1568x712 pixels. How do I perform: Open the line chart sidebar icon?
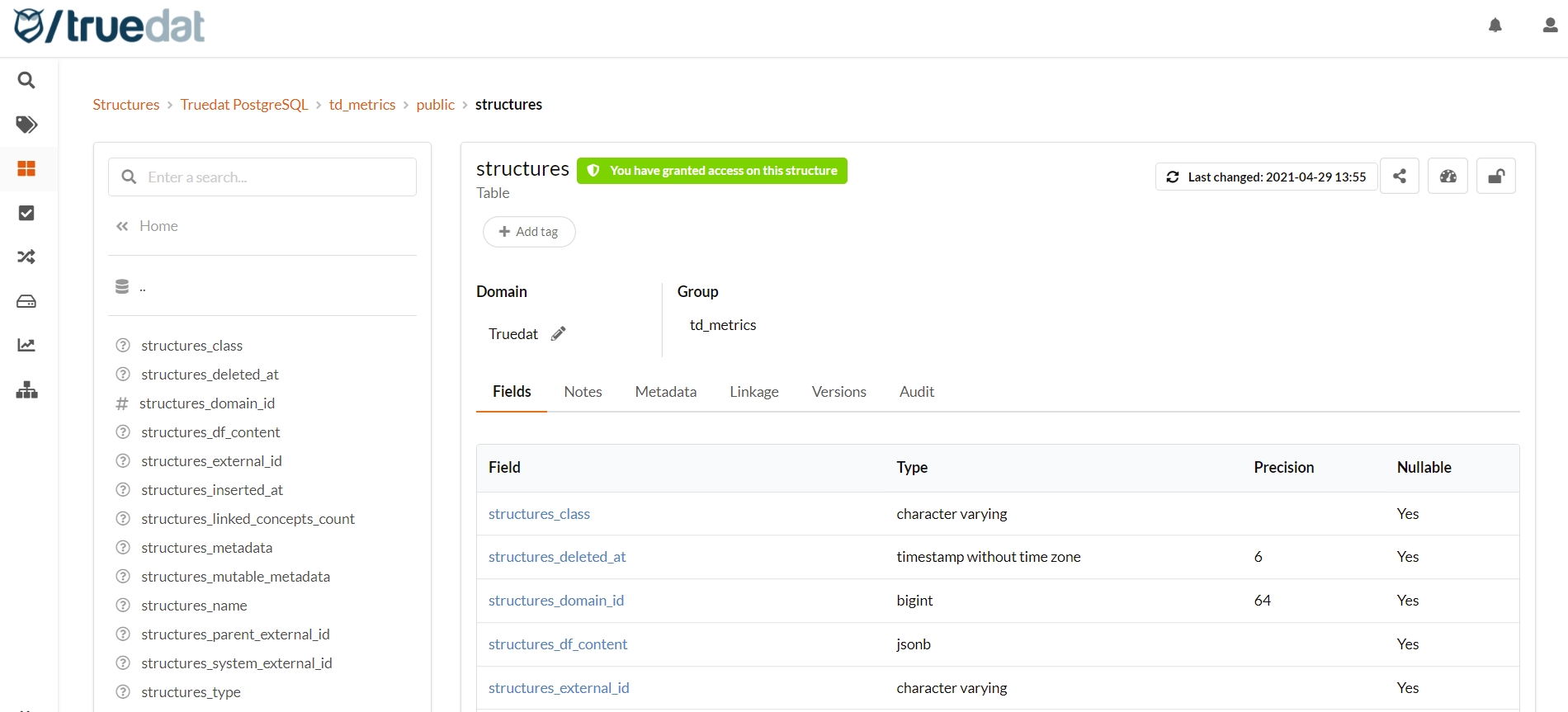26,345
